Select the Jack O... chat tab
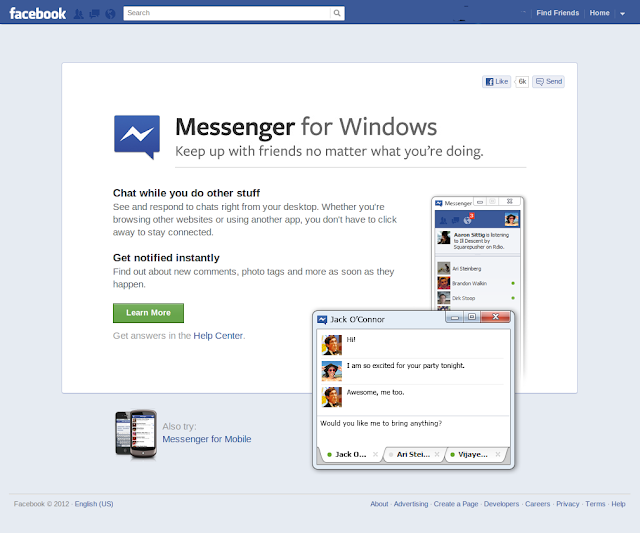This screenshot has height=533, width=640. point(350,455)
